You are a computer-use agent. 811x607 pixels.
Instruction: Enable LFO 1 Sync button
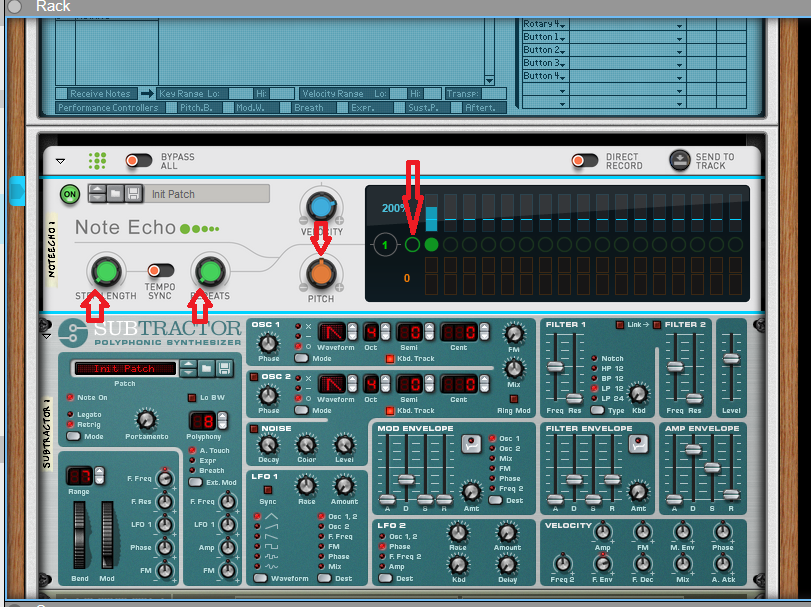(267, 490)
